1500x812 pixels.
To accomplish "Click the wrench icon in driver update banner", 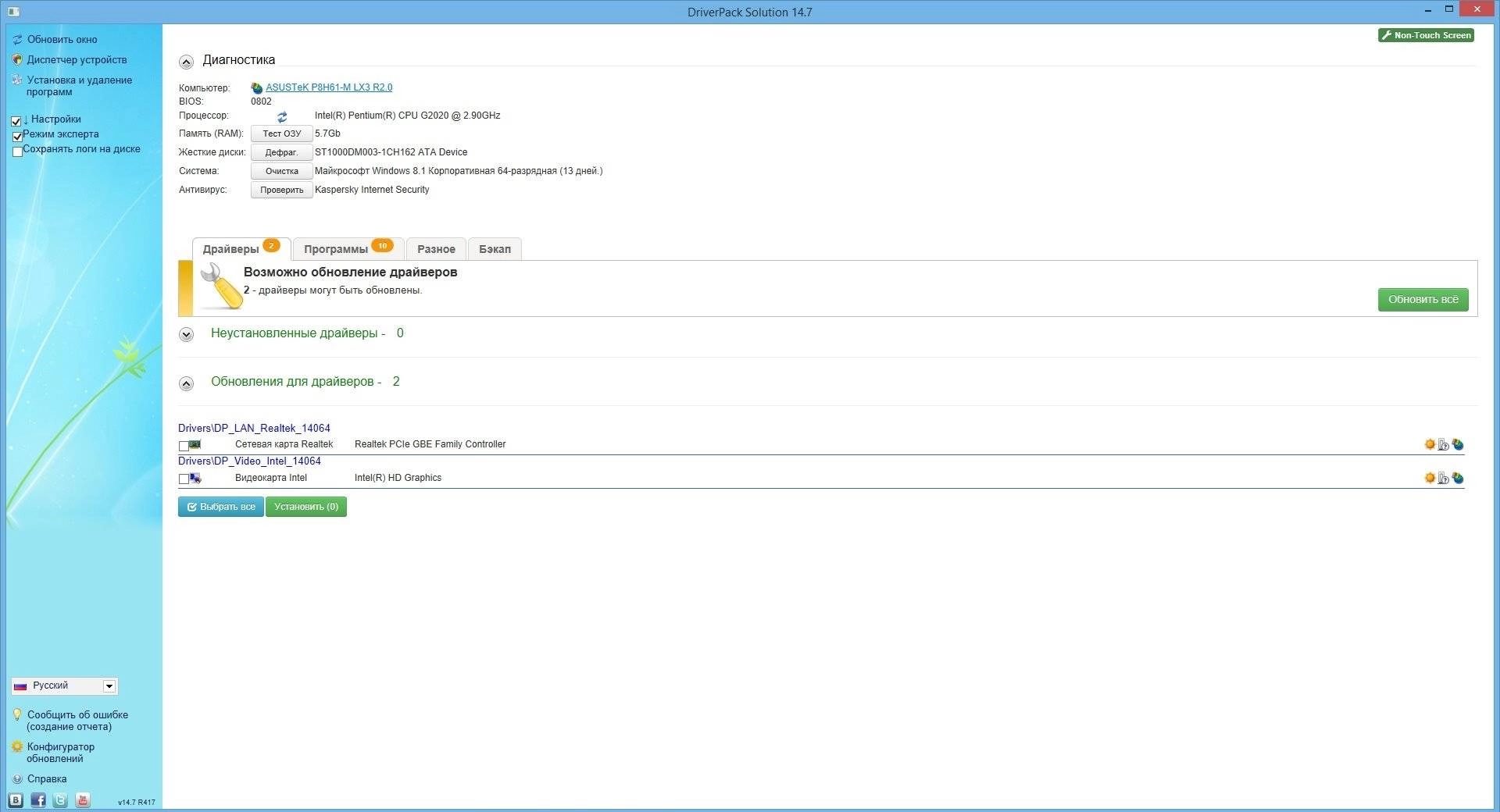I will [220, 286].
